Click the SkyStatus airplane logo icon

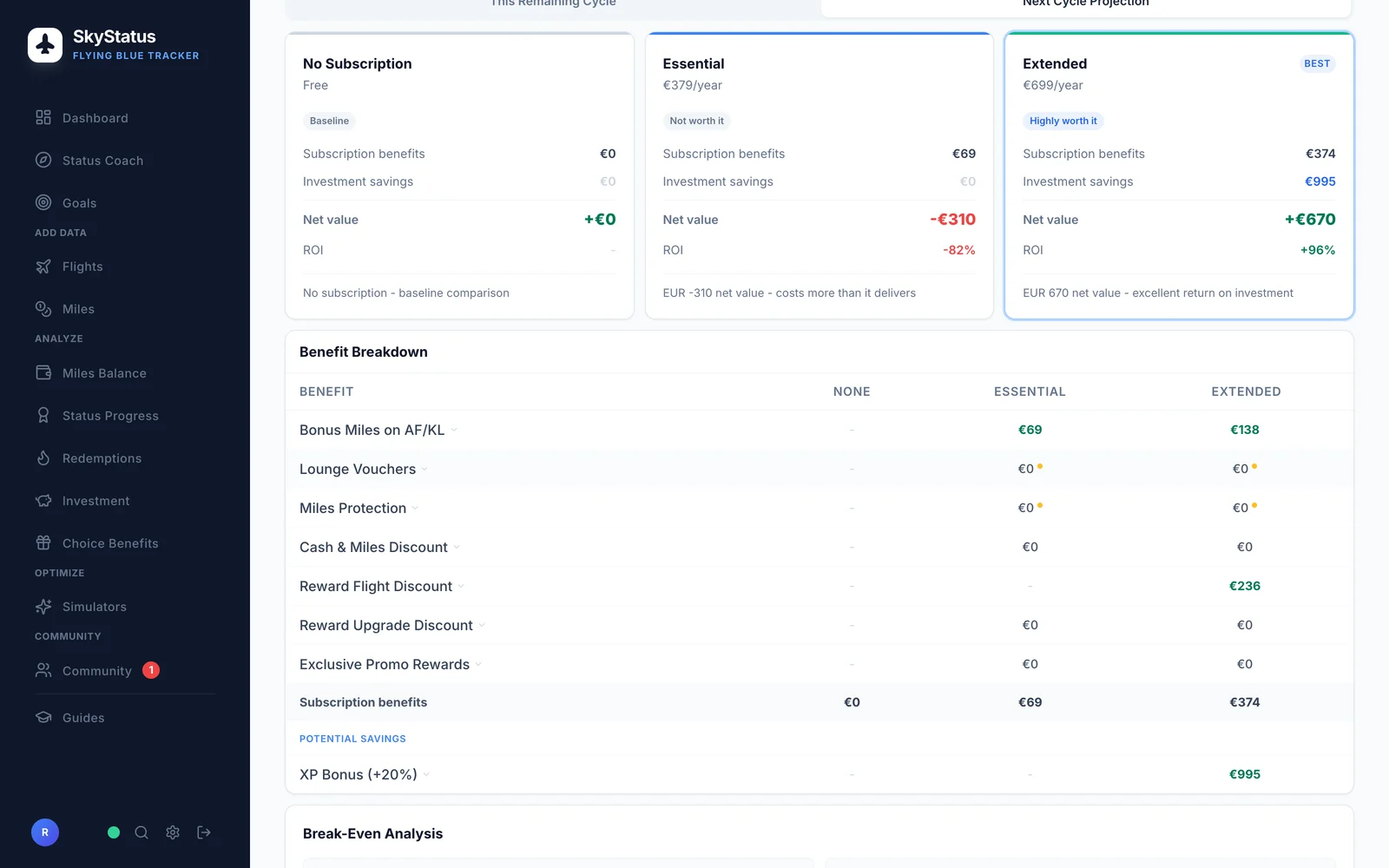45,45
